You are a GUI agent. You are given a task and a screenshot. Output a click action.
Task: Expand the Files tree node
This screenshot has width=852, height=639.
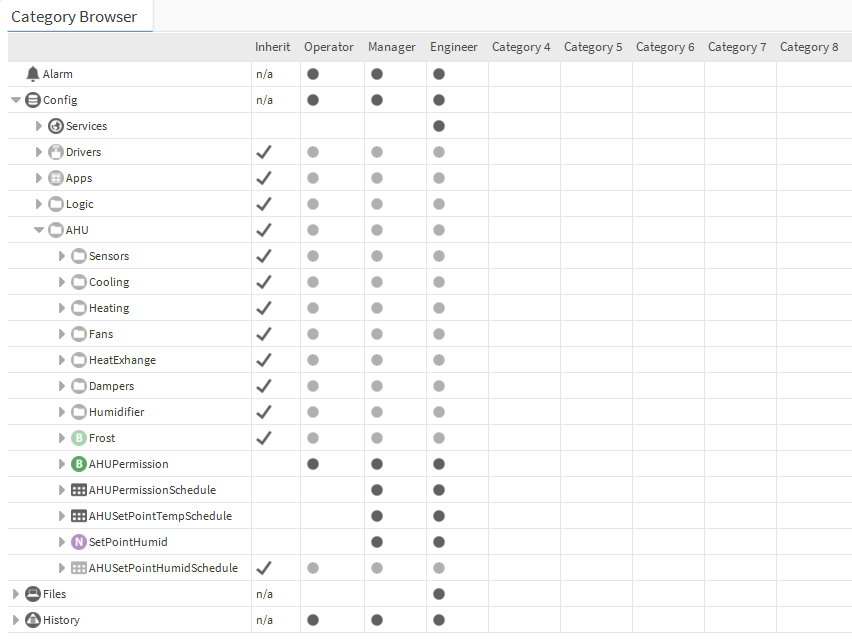click(16, 593)
